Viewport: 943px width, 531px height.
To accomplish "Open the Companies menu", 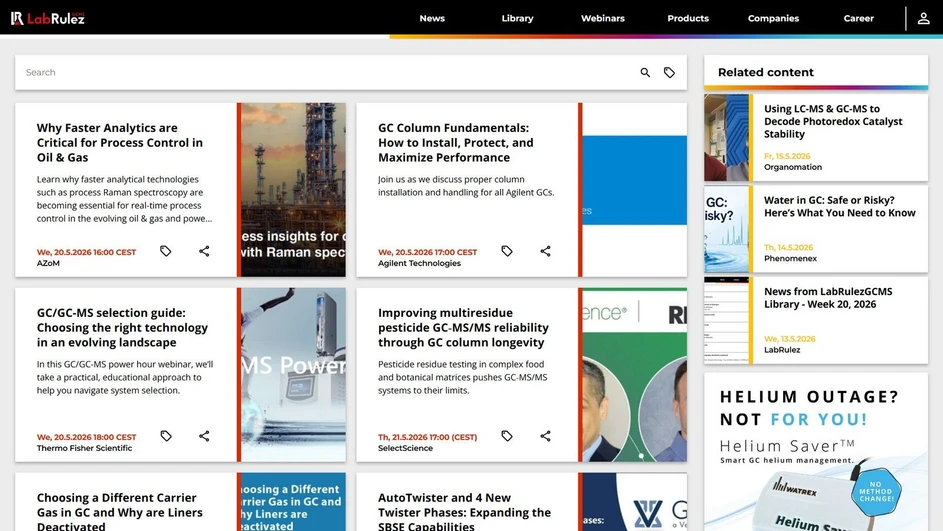I will click(x=773, y=19).
